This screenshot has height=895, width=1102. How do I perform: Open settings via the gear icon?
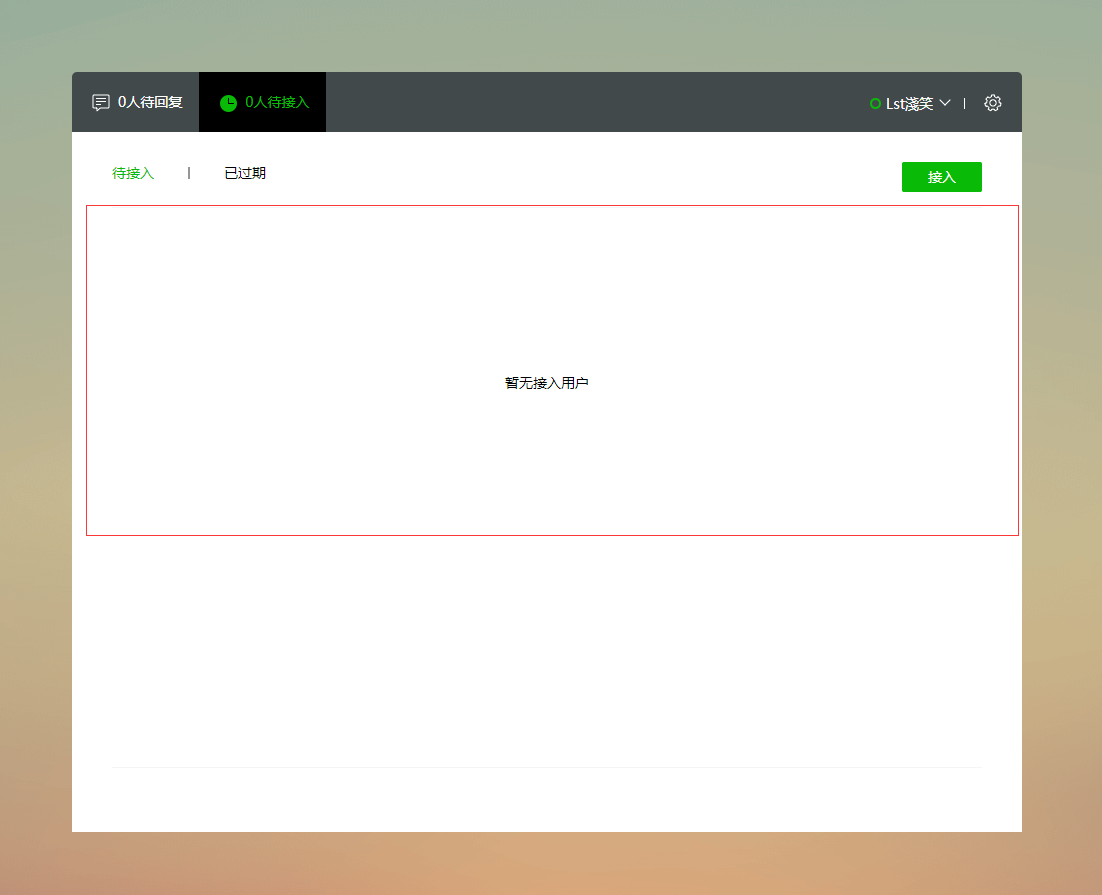[x=992, y=103]
